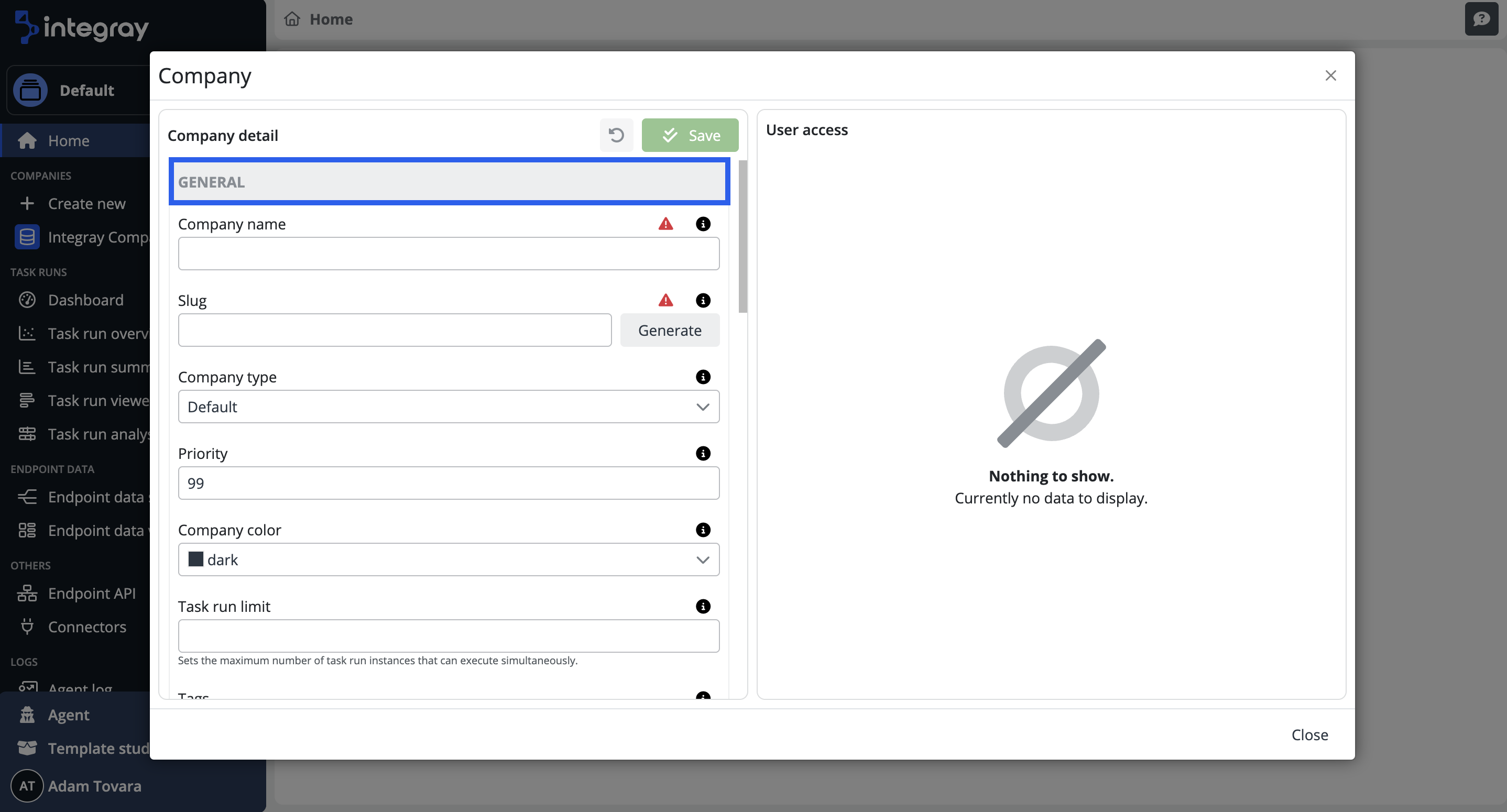
Task: Click the Company name info icon
Action: click(x=703, y=224)
